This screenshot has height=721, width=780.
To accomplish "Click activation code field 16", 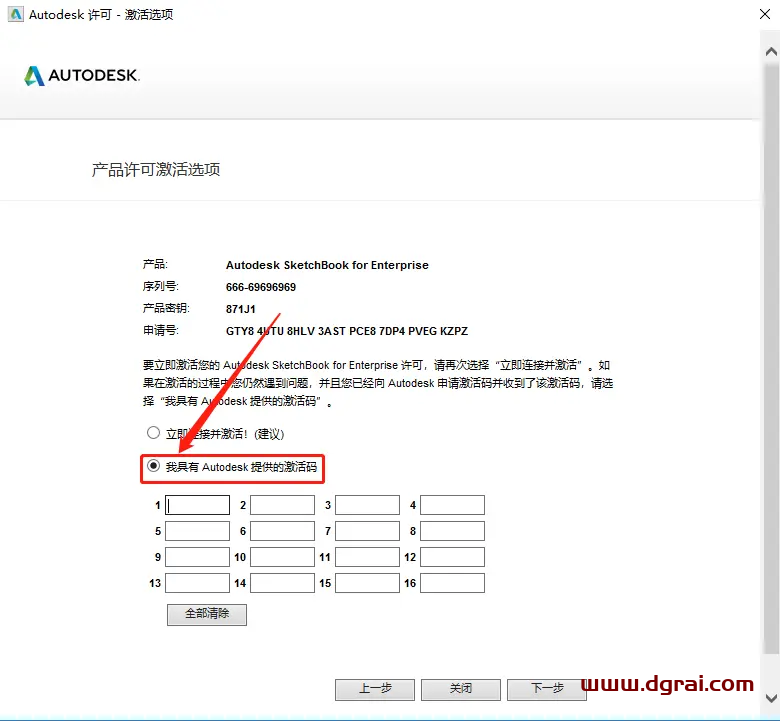I will 453,583.
